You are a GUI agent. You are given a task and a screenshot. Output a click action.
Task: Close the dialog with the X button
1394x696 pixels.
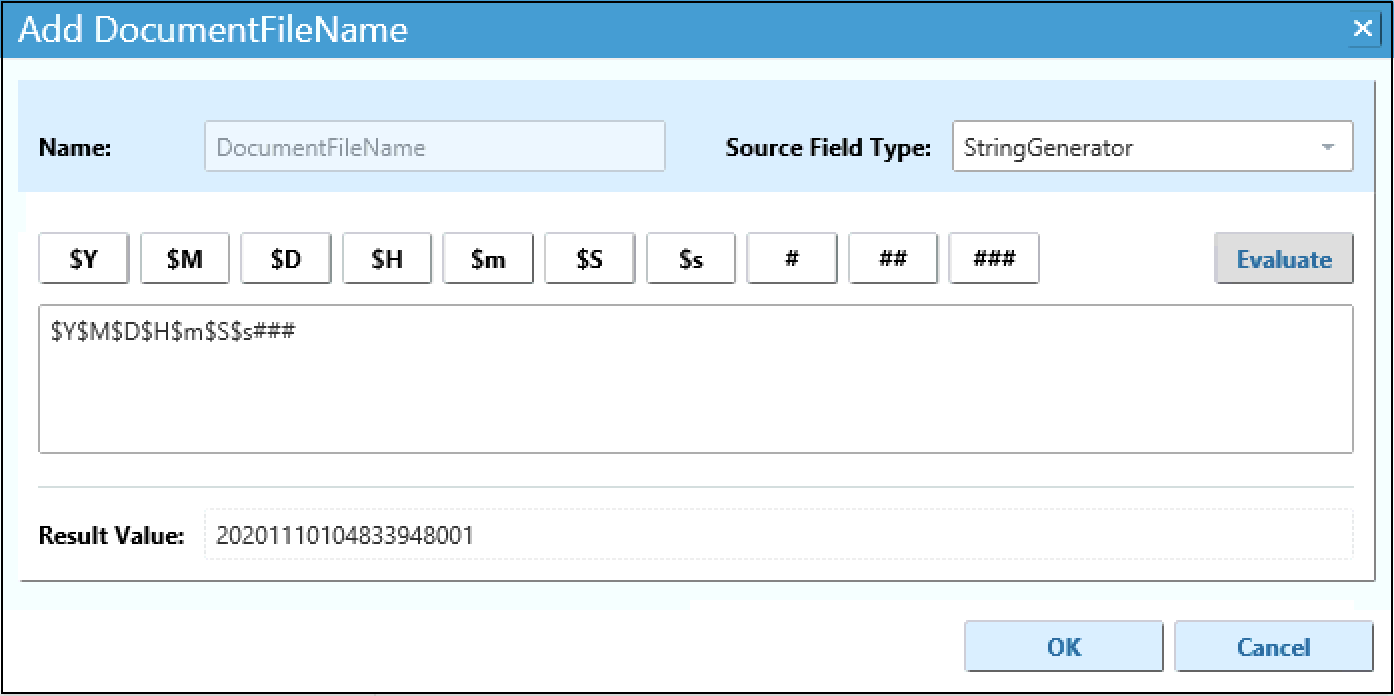click(x=1362, y=29)
